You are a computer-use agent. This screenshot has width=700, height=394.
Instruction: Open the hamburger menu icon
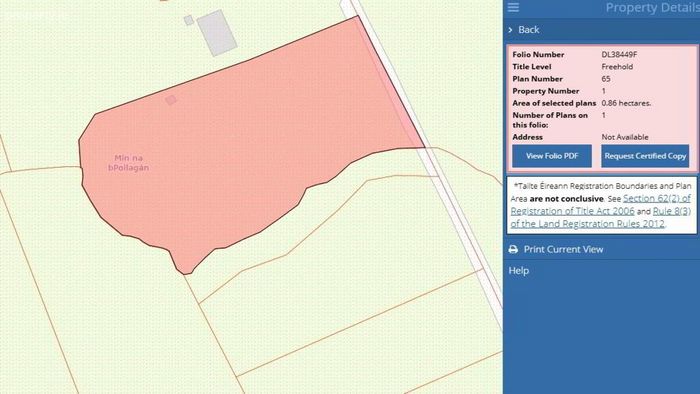513,7
